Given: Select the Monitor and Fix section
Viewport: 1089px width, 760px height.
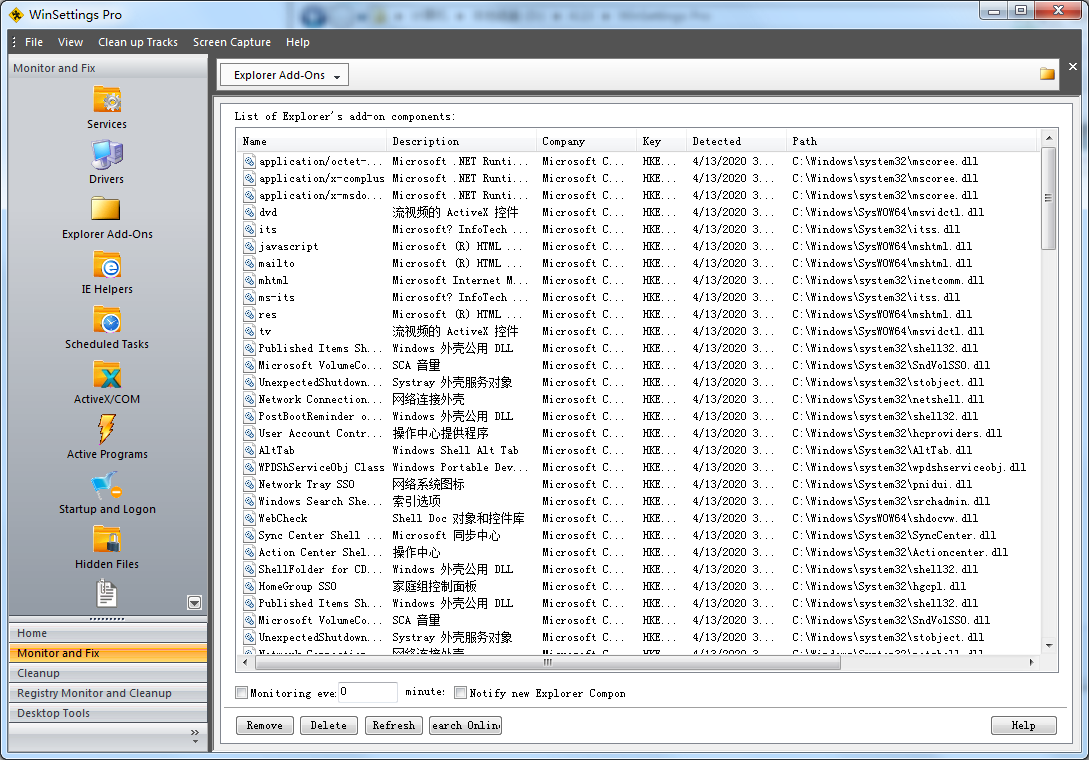Looking at the screenshot, I should [108, 653].
